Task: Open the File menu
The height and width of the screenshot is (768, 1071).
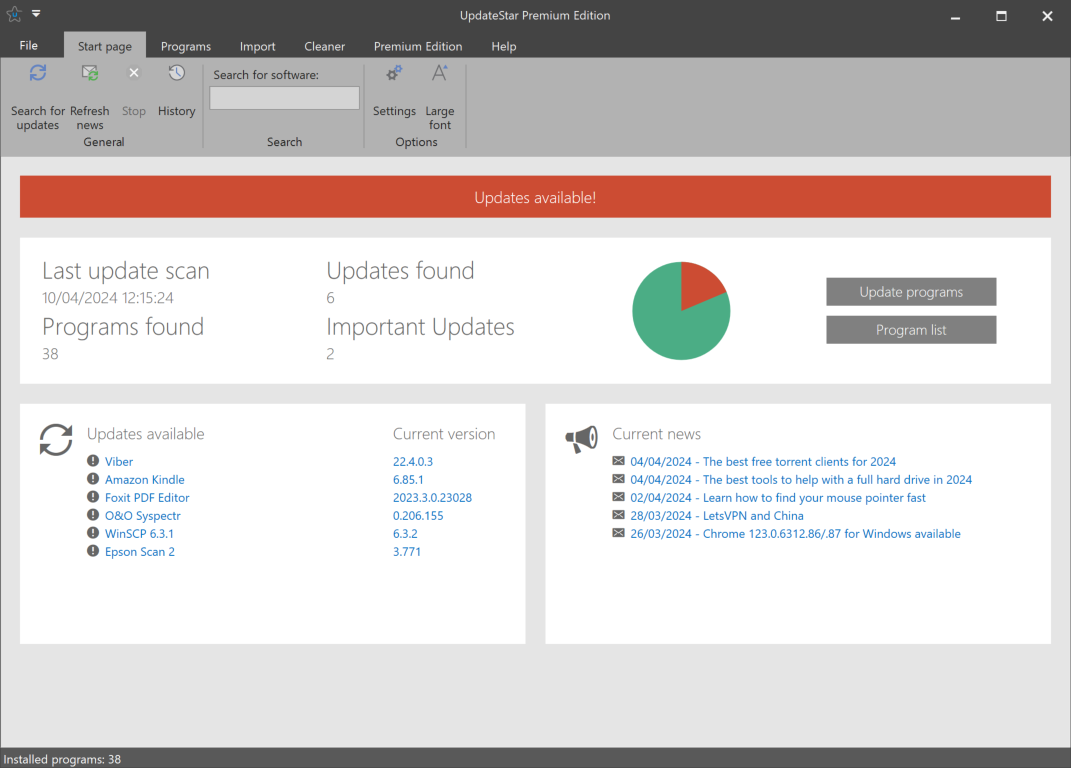Action: click(29, 46)
